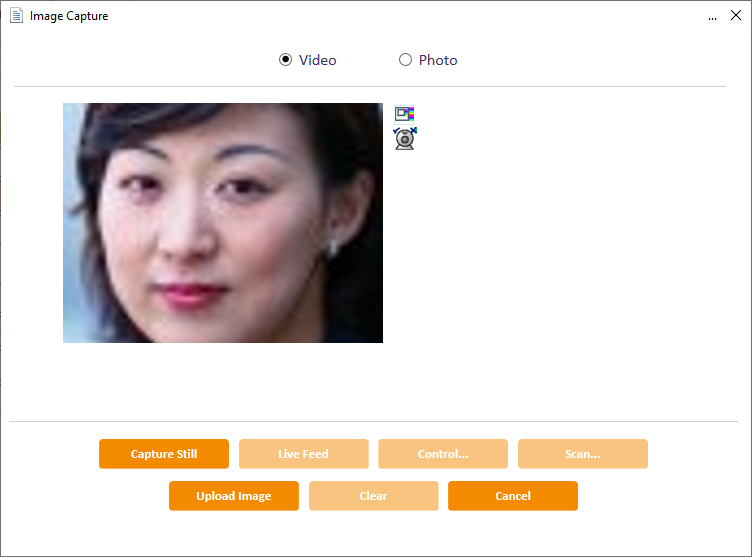
Task: Open the image color settings icon
Action: tap(404, 114)
